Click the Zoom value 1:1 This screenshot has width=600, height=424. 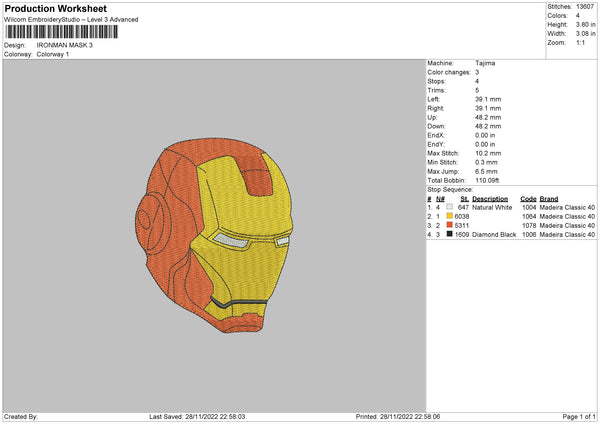(580, 42)
